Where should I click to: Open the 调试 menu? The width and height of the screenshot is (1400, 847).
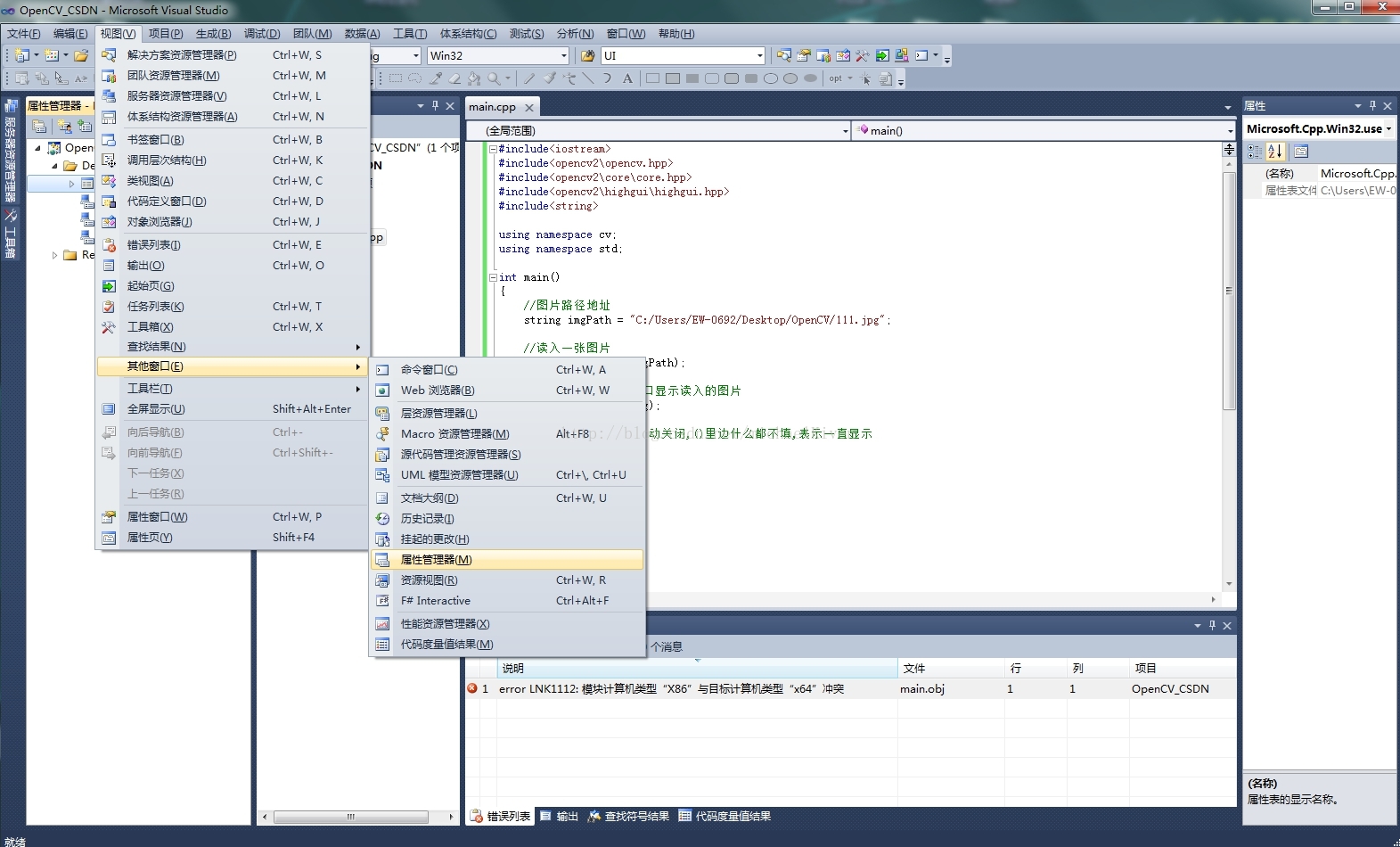pyautogui.click(x=262, y=33)
